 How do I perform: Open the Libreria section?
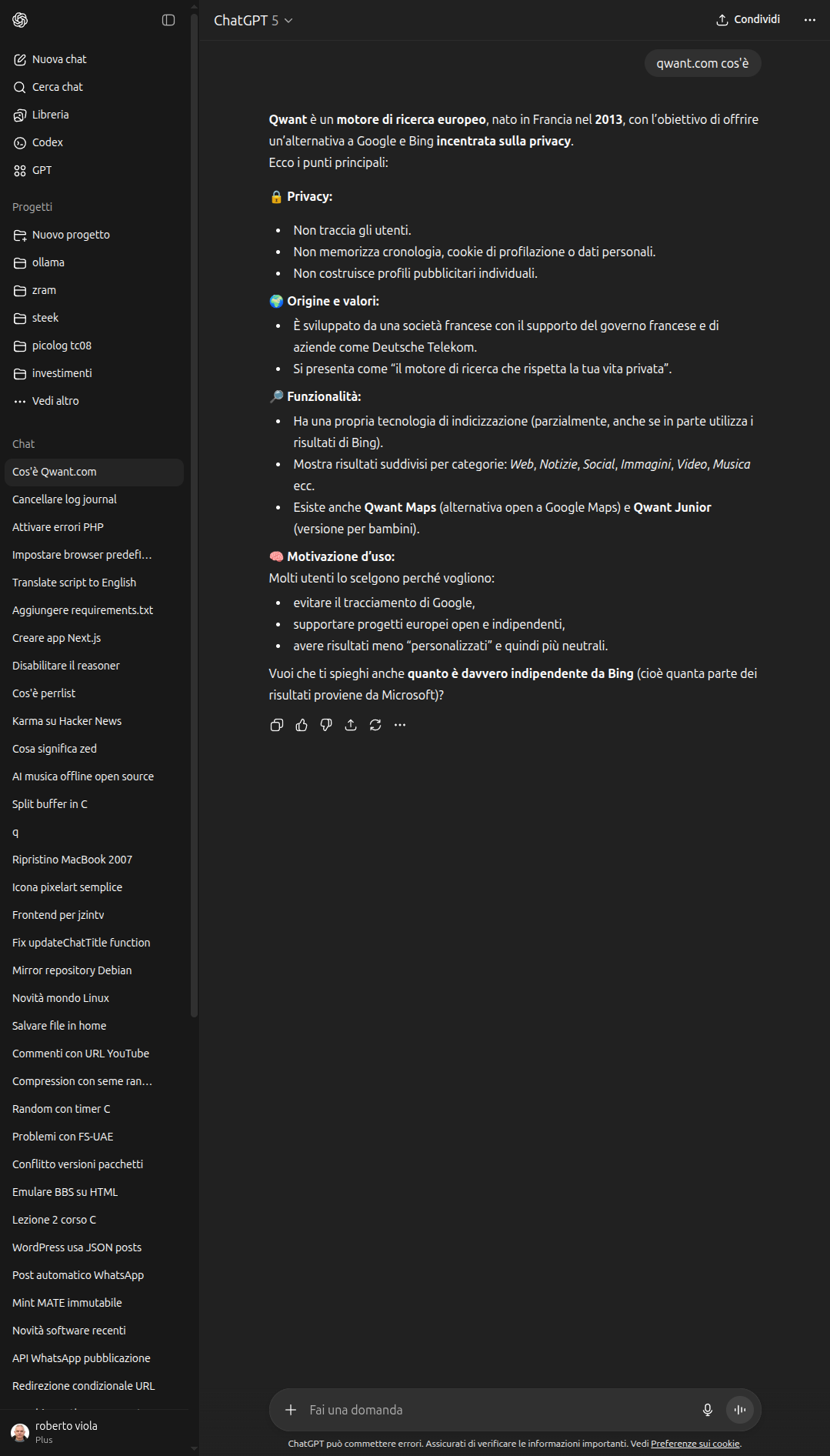[x=50, y=115]
